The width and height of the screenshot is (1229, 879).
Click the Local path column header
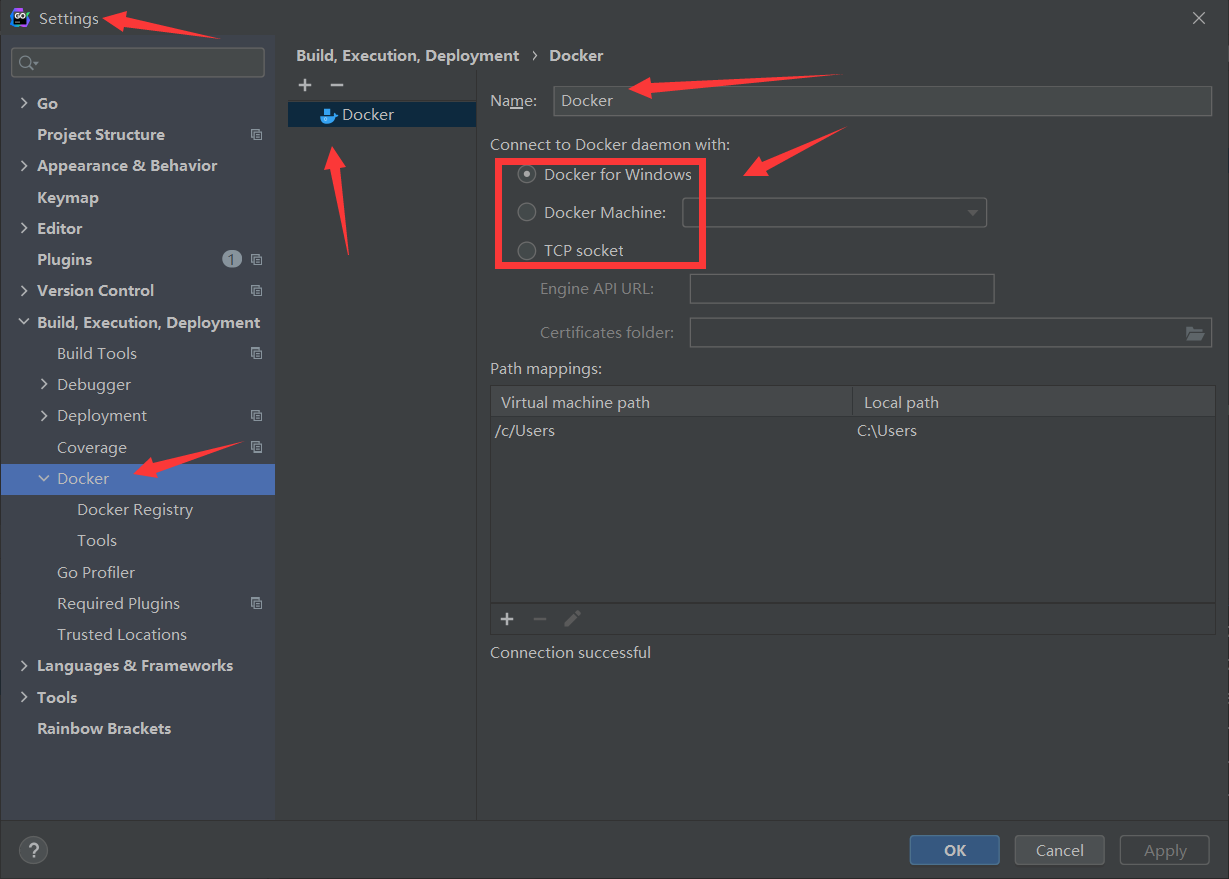[1034, 402]
